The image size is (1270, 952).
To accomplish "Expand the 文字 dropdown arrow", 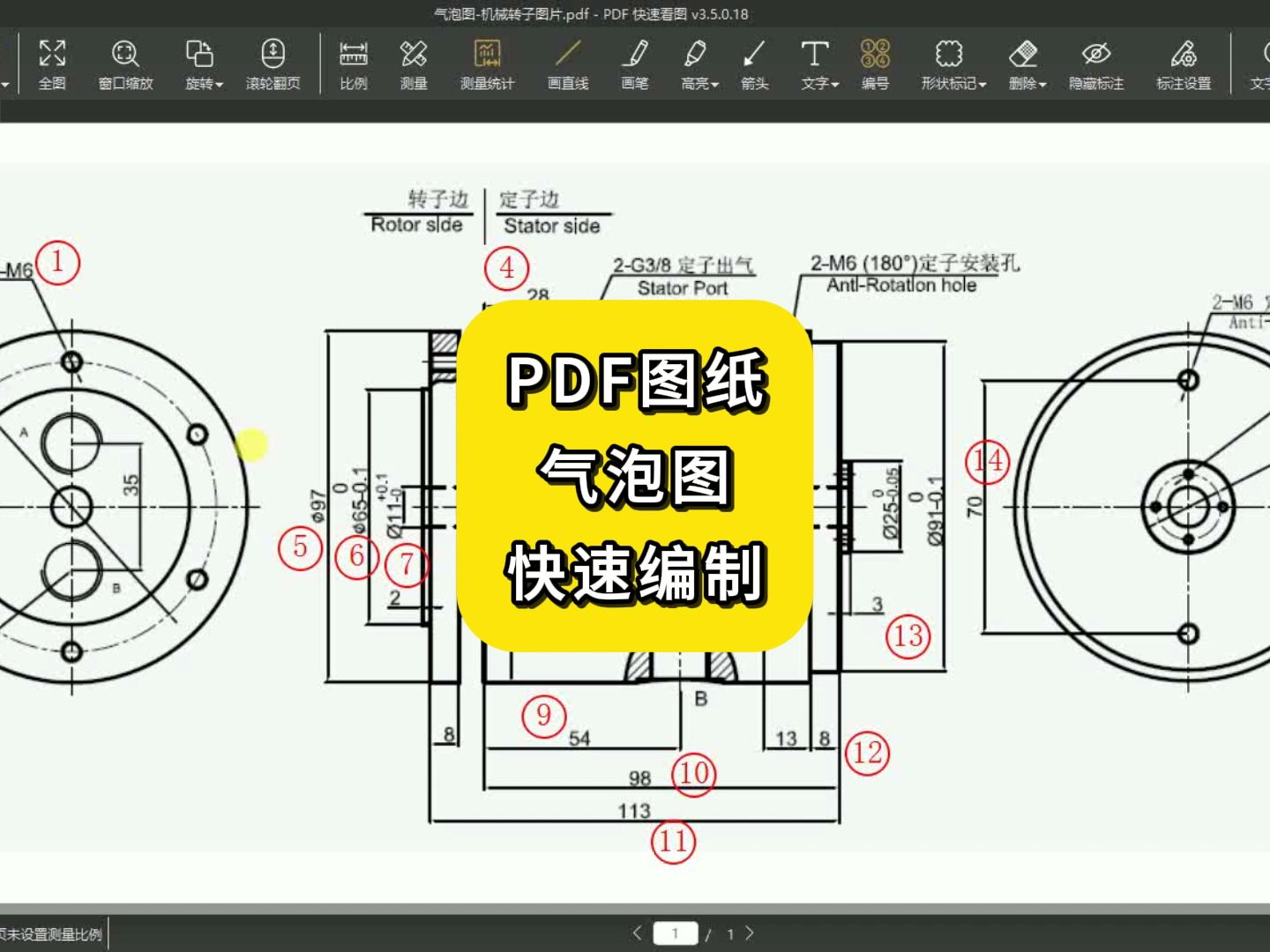I will [834, 85].
